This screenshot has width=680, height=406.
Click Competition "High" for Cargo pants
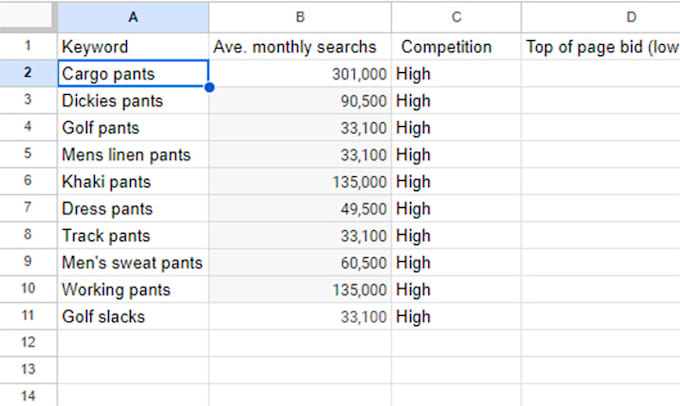click(x=456, y=73)
